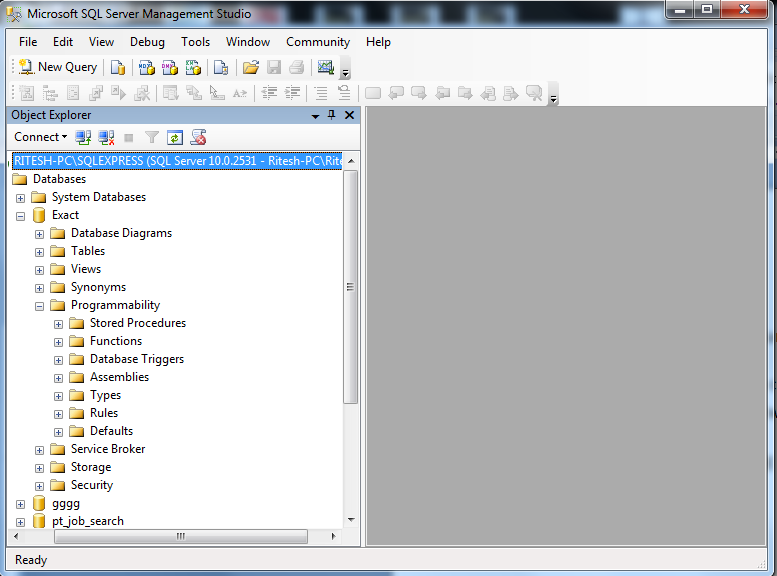Select the Synonyms tree item

98,288
